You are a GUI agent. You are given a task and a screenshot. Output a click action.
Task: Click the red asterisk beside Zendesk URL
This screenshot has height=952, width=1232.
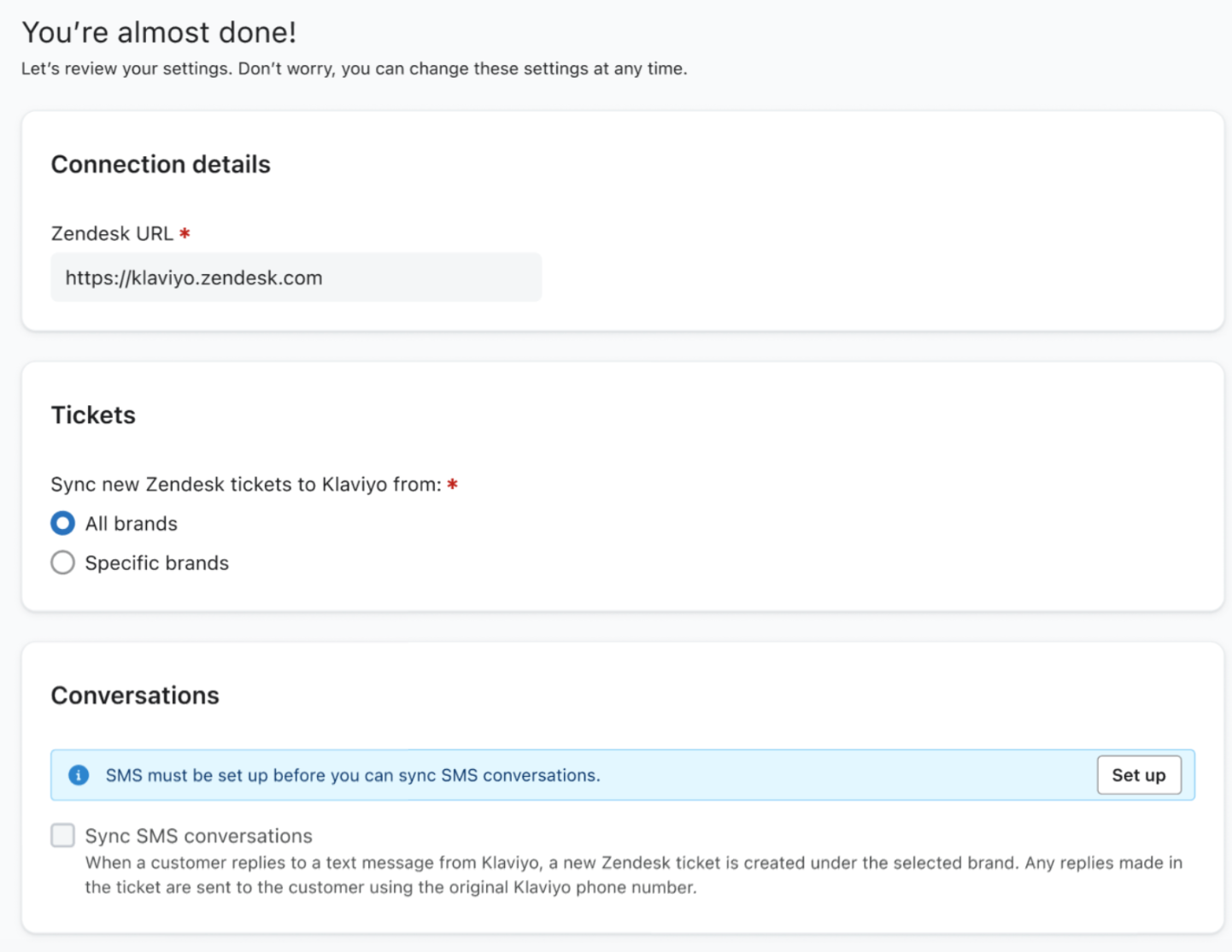click(185, 233)
